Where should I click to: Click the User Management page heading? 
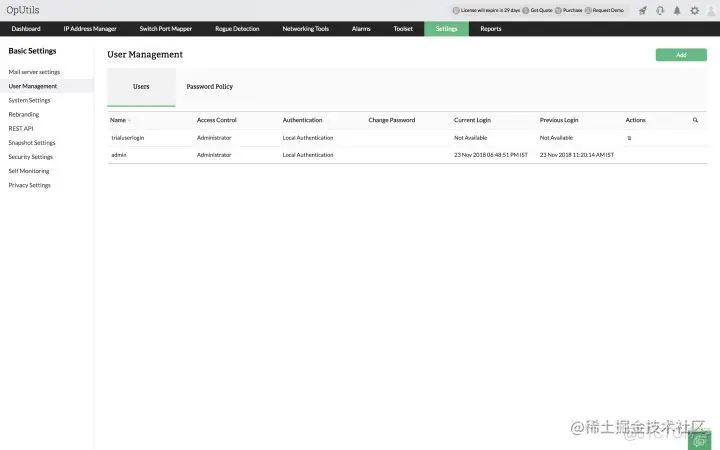pos(145,55)
